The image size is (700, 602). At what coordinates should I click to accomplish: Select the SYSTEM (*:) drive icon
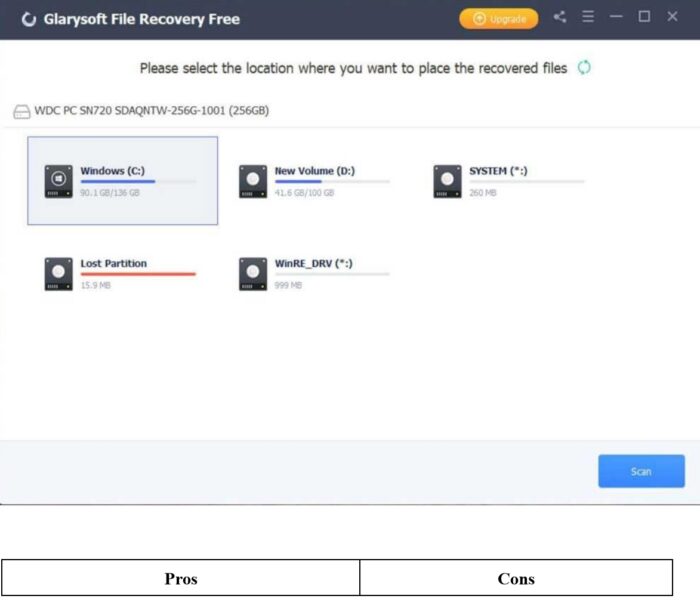point(447,181)
